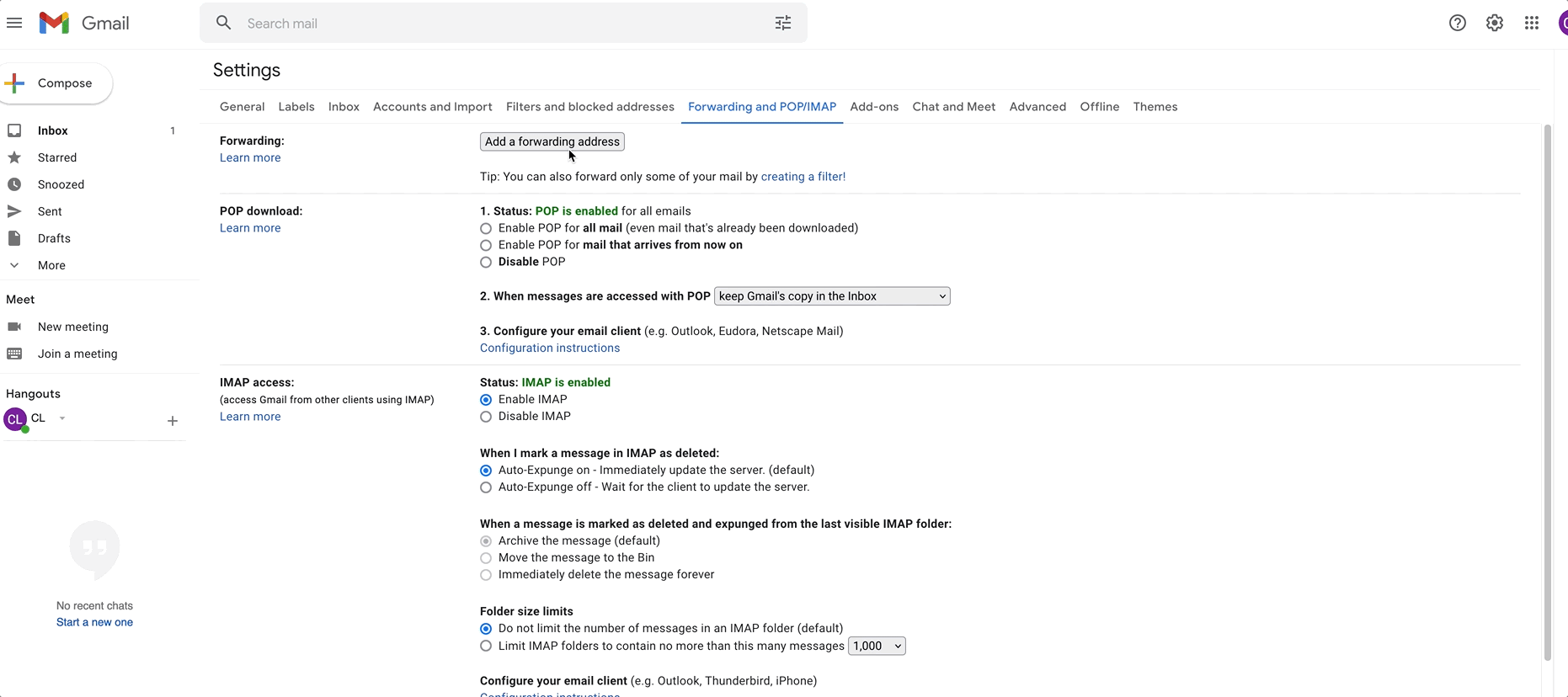Click the Gmail logo

[x=84, y=23]
